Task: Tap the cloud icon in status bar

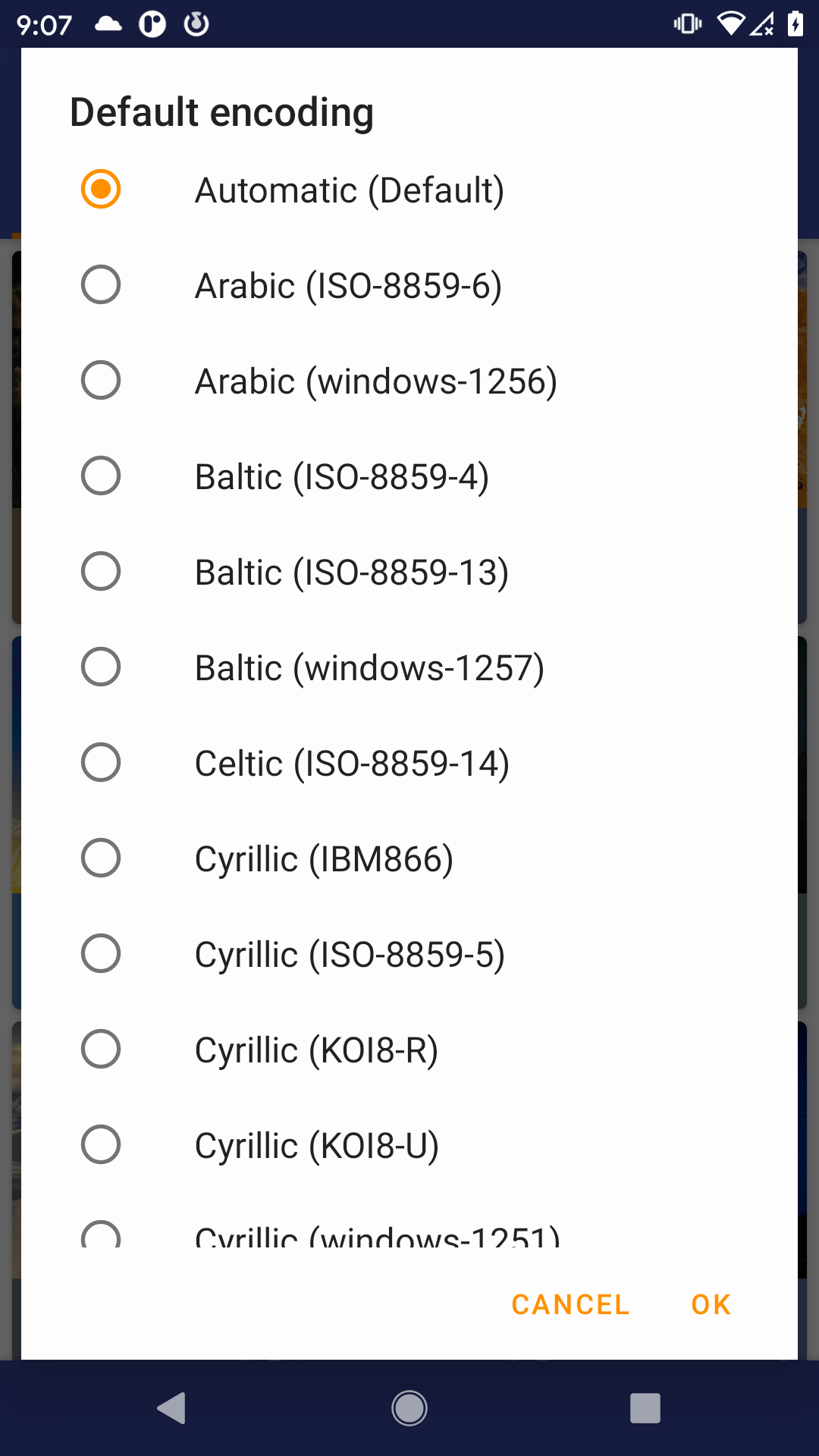Action: [108, 24]
